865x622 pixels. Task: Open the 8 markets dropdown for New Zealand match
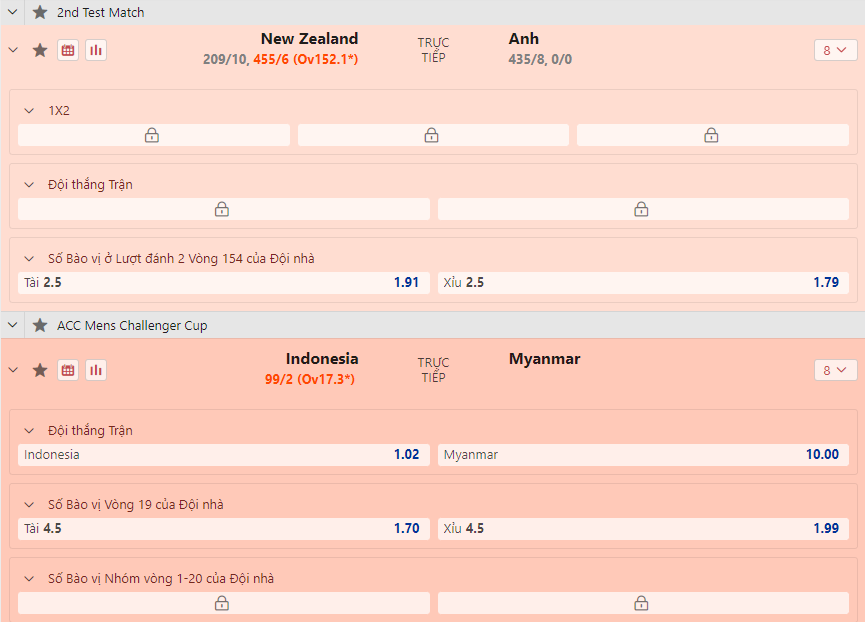click(x=835, y=50)
